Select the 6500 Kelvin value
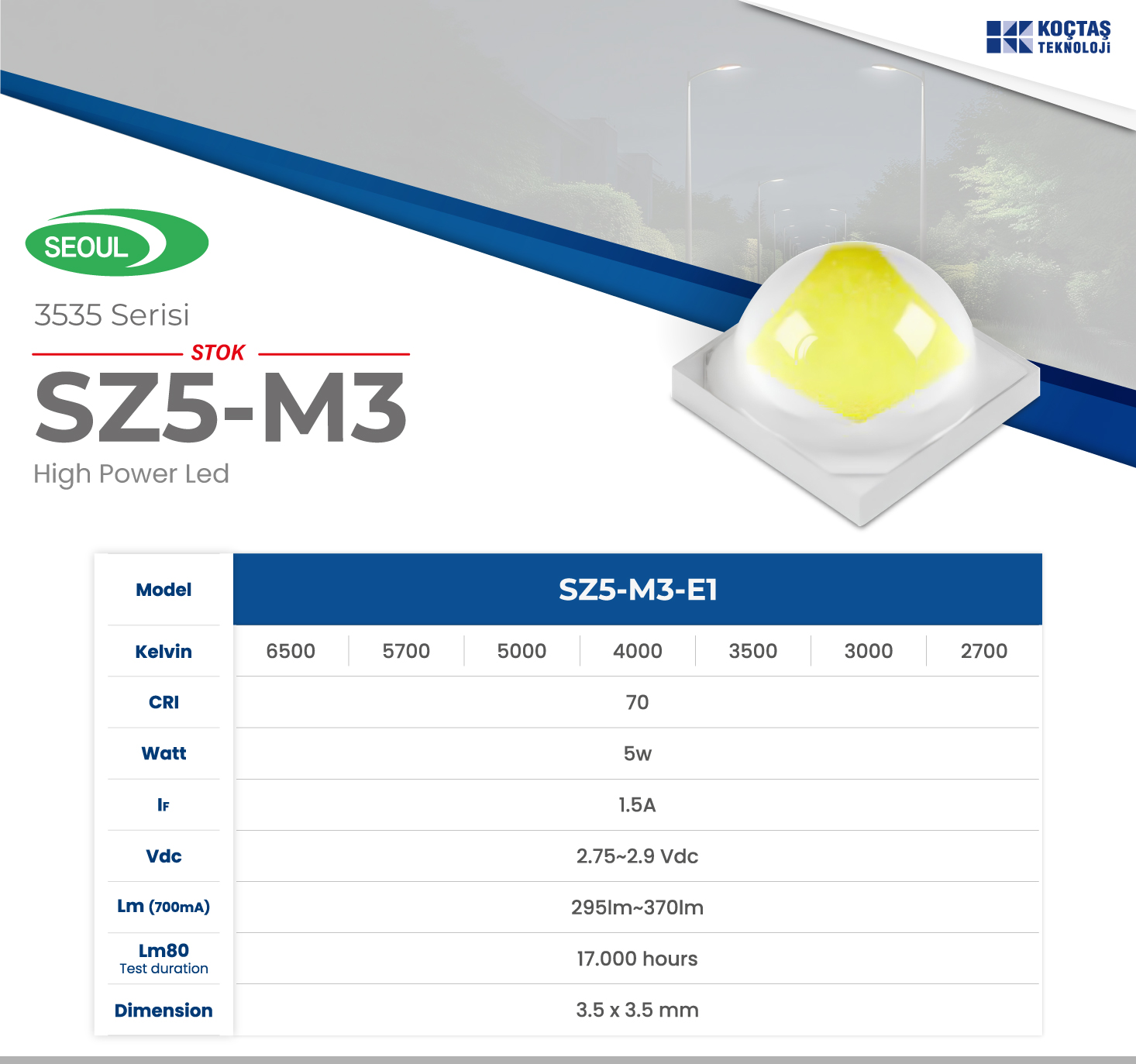The width and height of the screenshot is (1136, 1064). pyautogui.click(x=291, y=651)
